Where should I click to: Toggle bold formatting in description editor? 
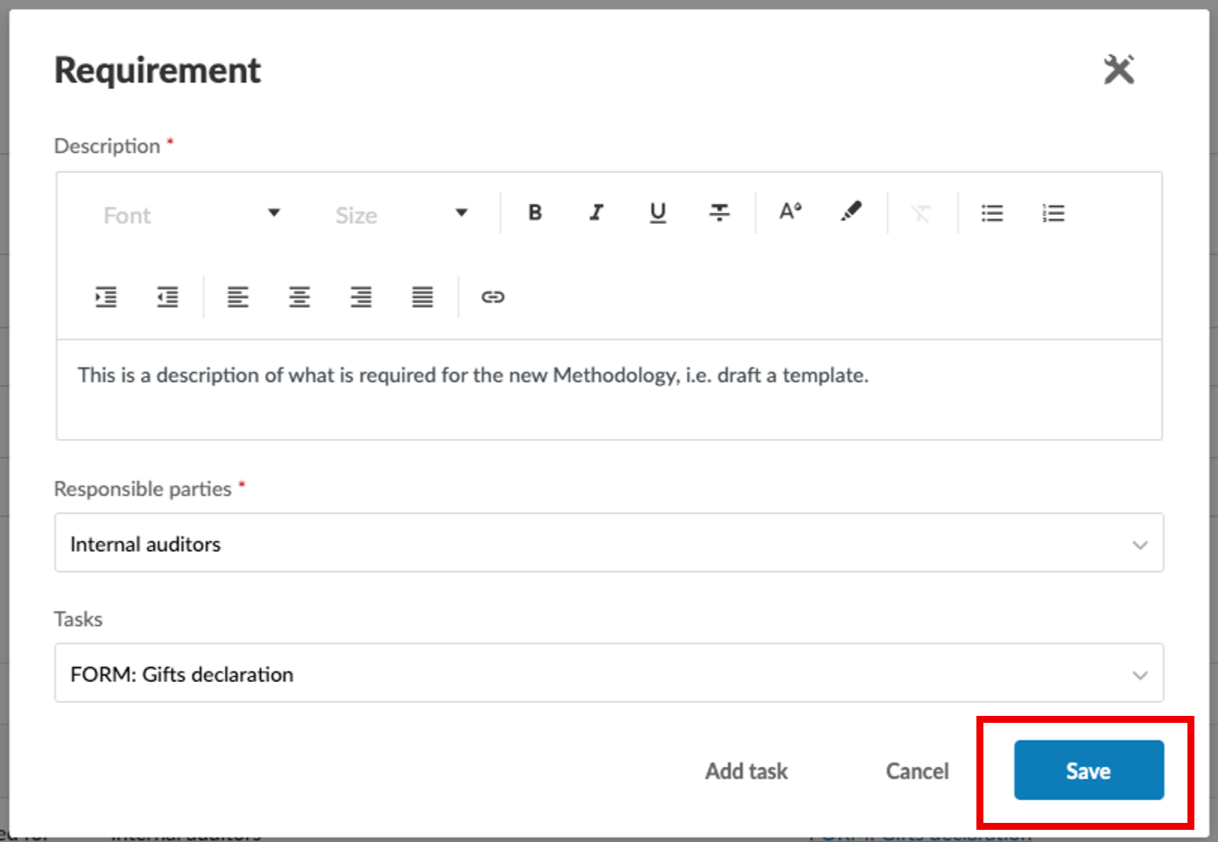pos(535,213)
